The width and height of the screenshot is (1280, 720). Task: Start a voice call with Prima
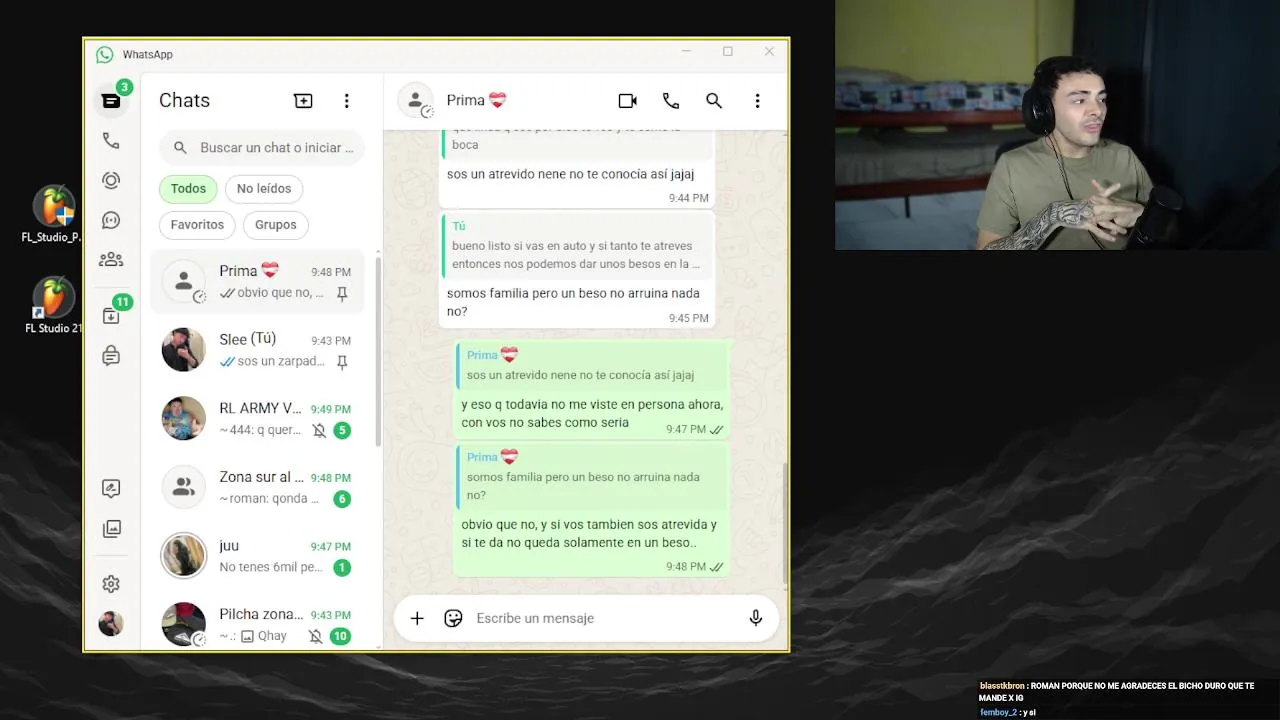coord(670,101)
